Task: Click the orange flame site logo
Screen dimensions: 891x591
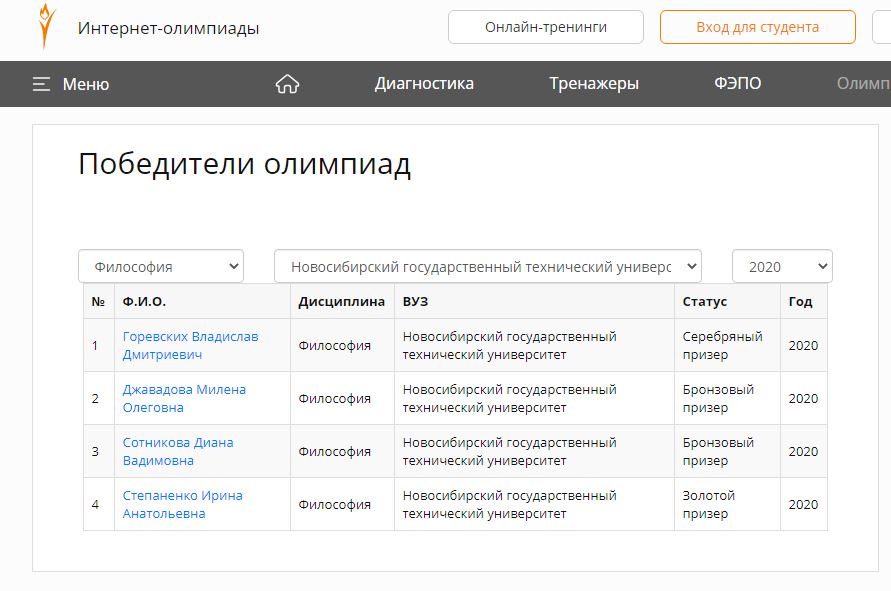Action: point(46,26)
